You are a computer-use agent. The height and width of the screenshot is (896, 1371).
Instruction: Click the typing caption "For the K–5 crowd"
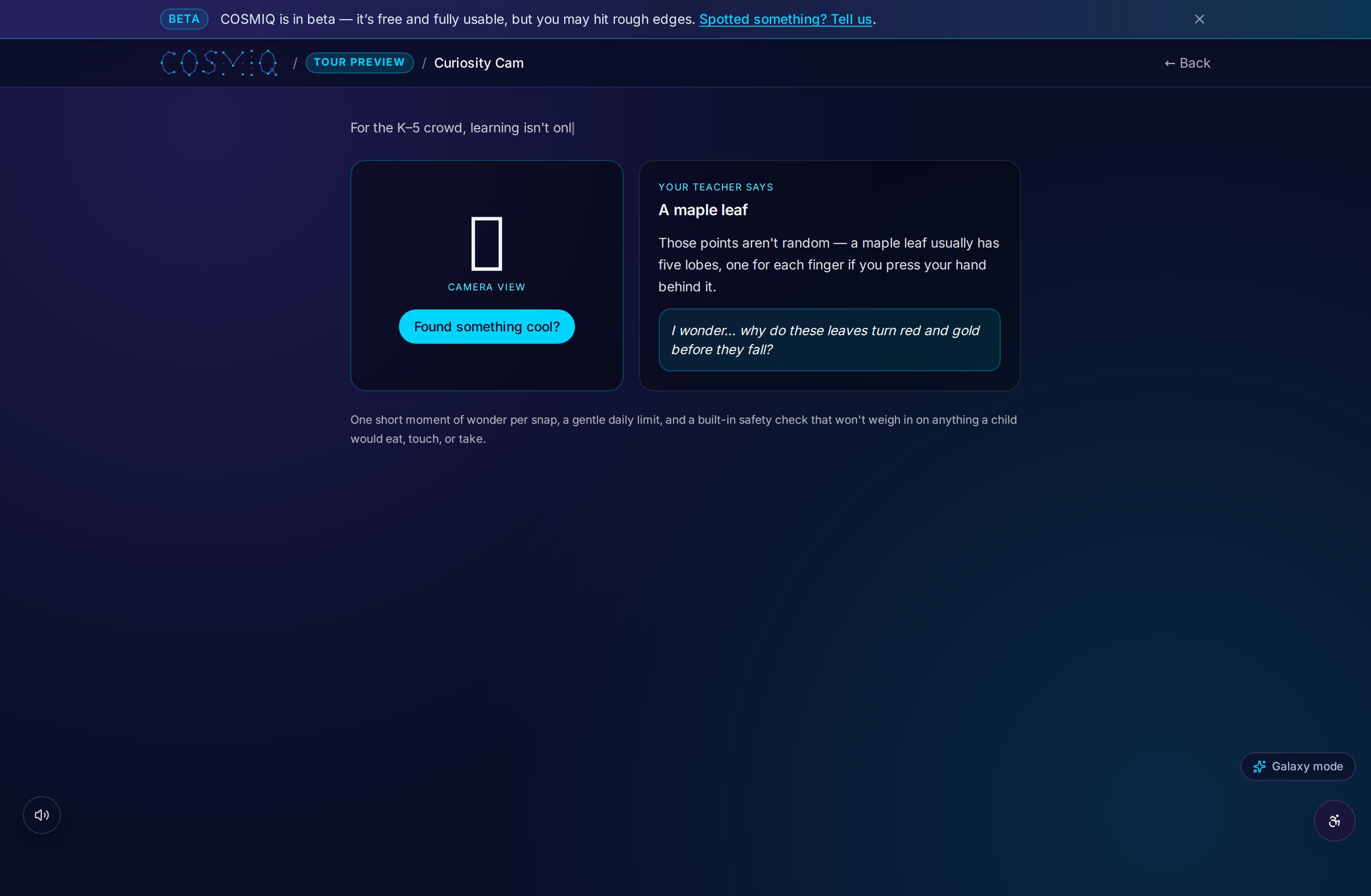[463, 128]
